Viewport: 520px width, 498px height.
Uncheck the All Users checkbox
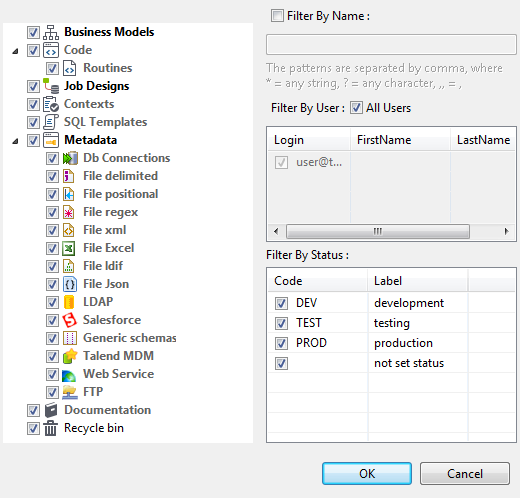356,108
